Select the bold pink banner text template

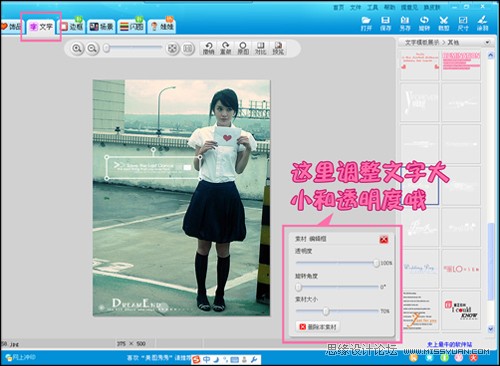[461, 65]
